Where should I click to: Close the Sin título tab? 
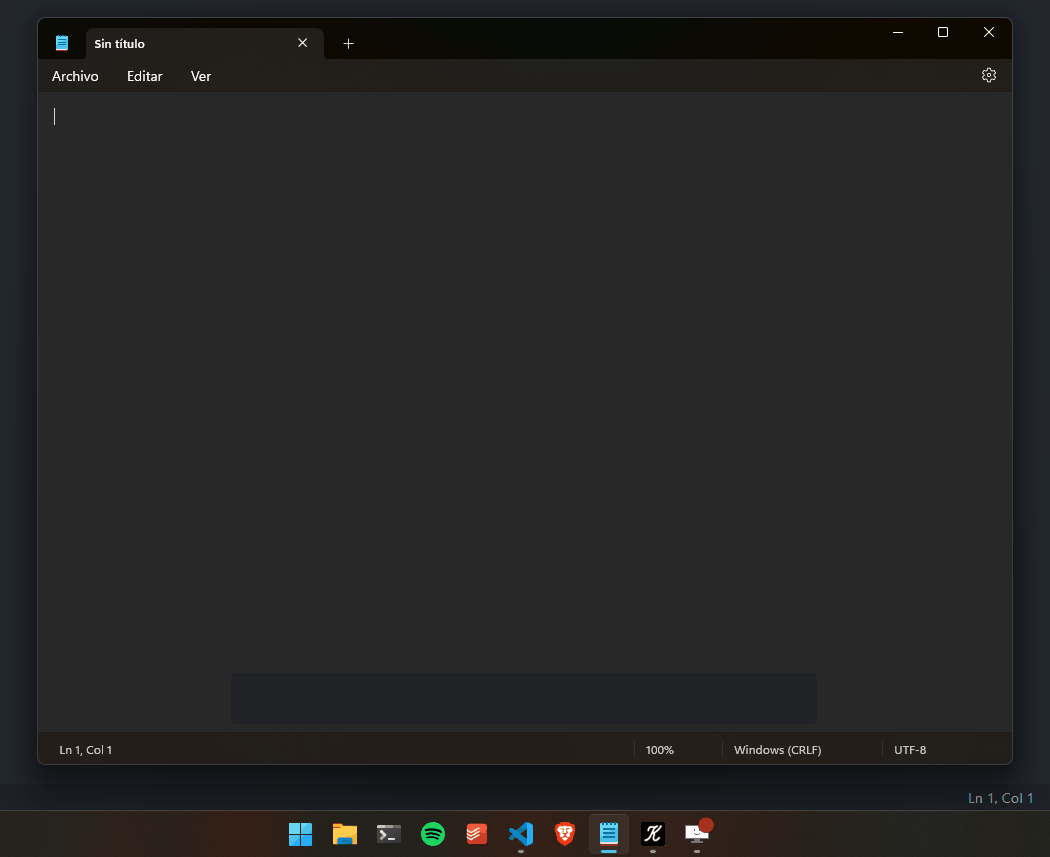point(303,43)
